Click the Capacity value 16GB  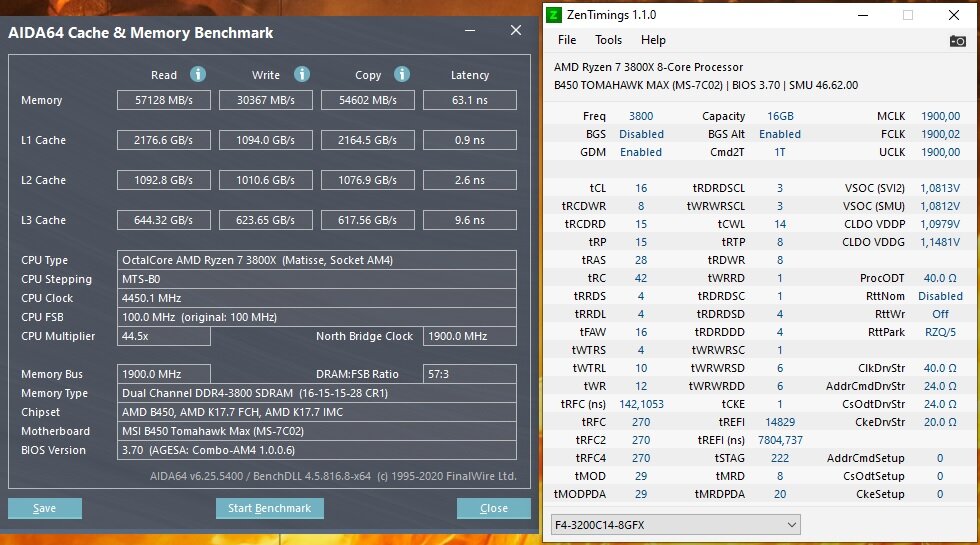coord(780,116)
